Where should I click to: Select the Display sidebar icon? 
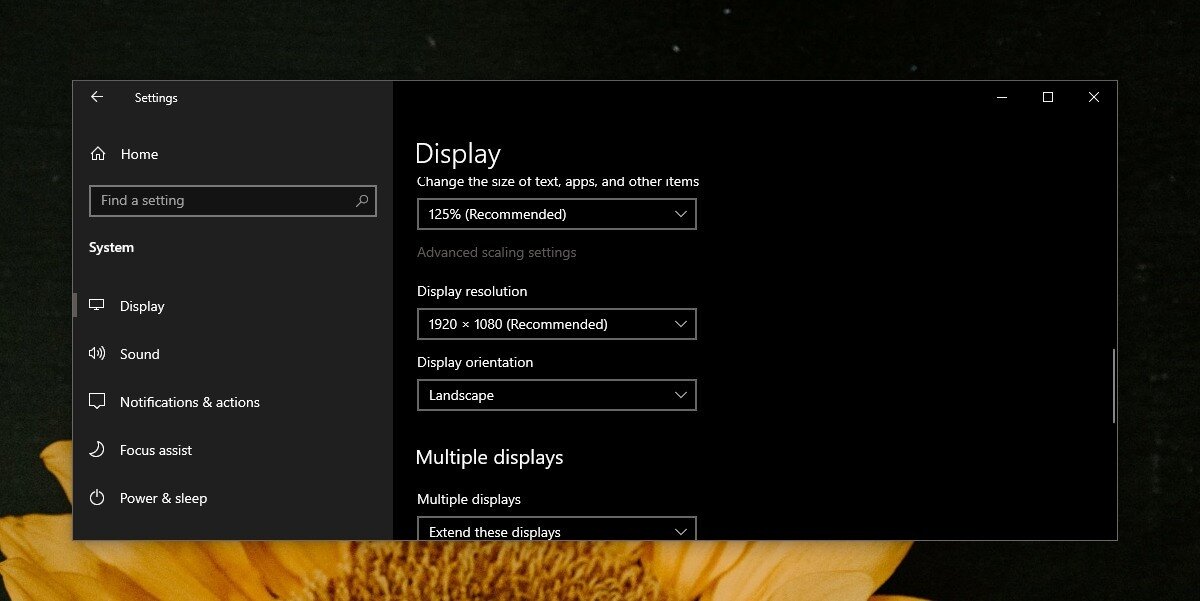coord(97,306)
